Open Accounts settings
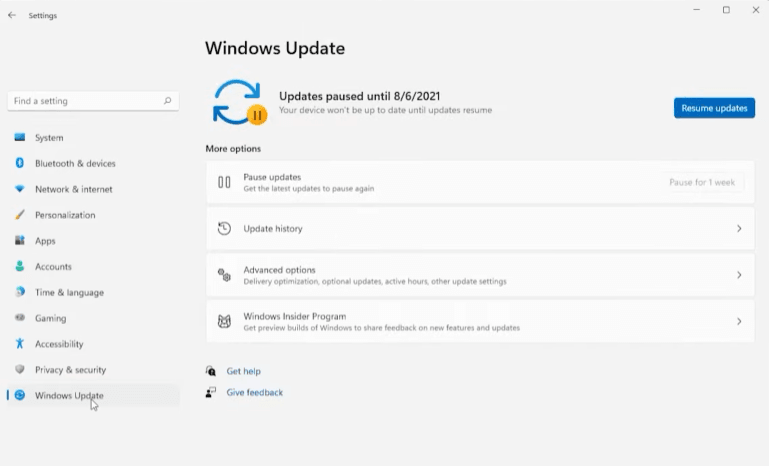Screen dimensions: 769x466 [93, 266]
